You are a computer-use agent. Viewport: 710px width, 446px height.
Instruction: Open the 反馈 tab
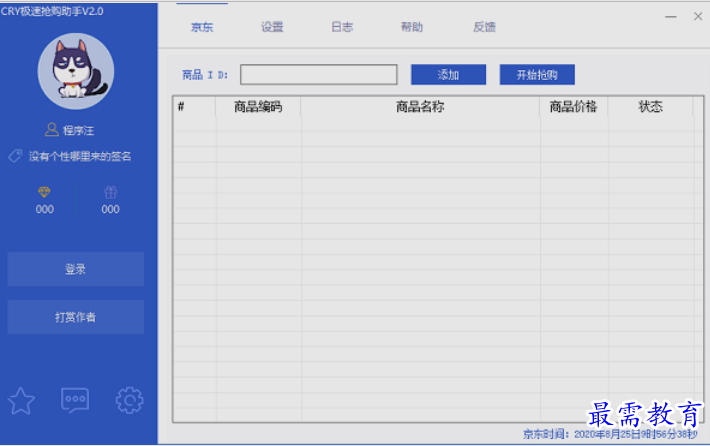[x=485, y=27]
